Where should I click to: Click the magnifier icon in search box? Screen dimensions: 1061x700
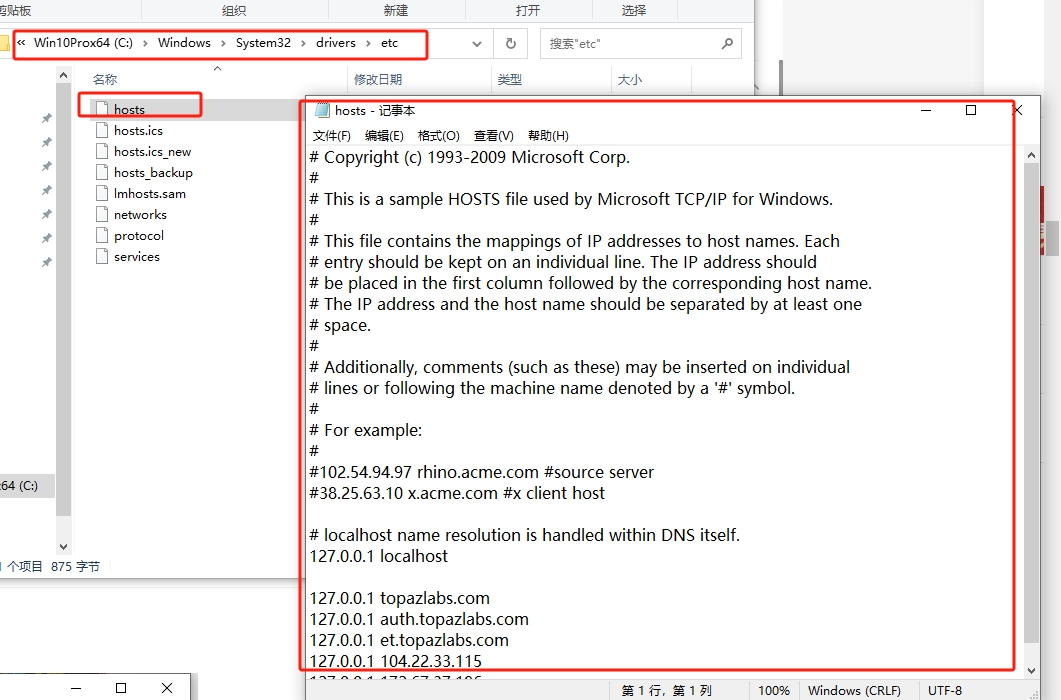point(727,44)
